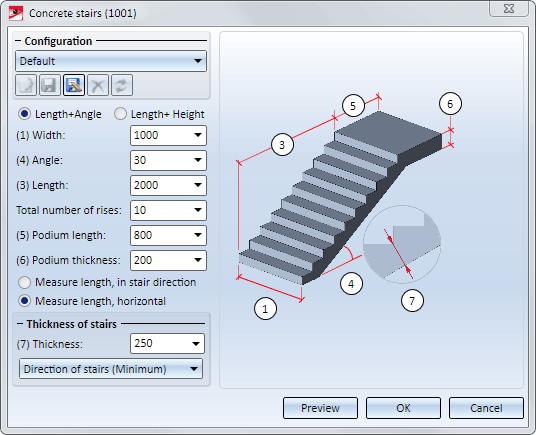The width and height of the screenshot is (536, 435).
Task: Choose Measure length, in stair direction
Action: (25, 283)
